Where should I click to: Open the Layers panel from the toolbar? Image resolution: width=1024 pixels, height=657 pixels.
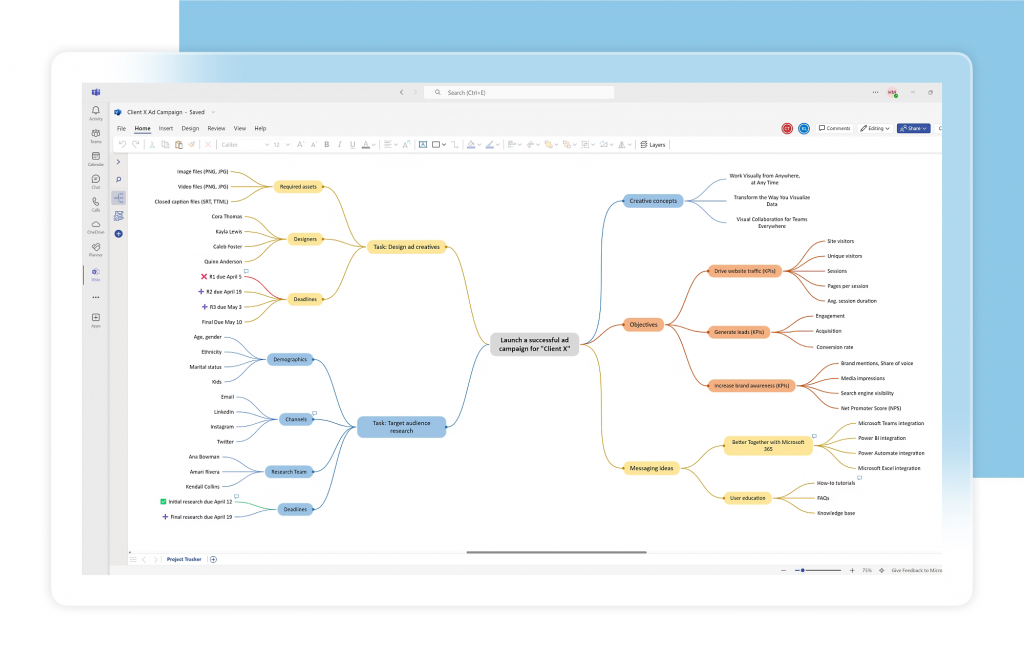[x=653, y=145]
